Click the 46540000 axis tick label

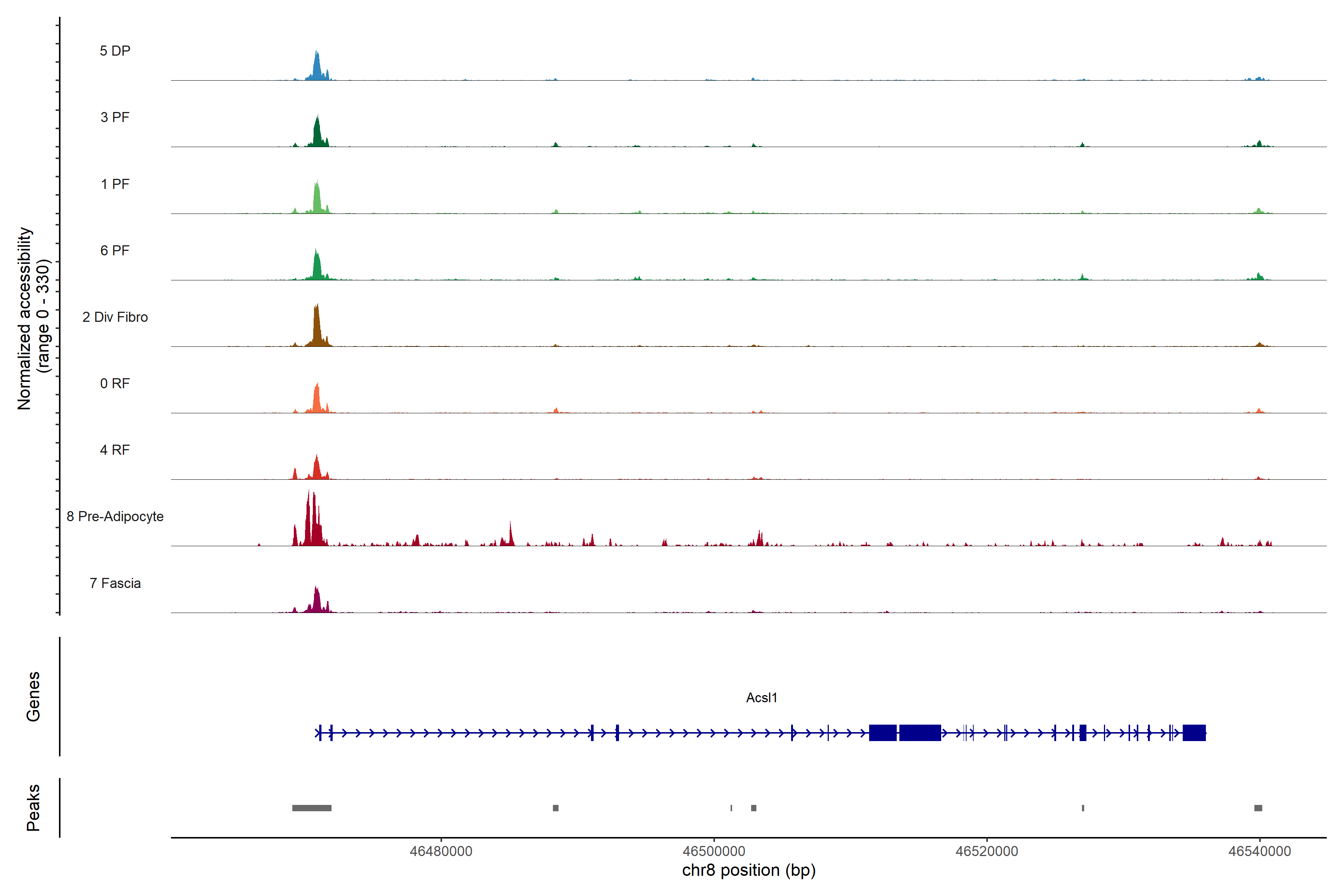tap(1259, 852)
